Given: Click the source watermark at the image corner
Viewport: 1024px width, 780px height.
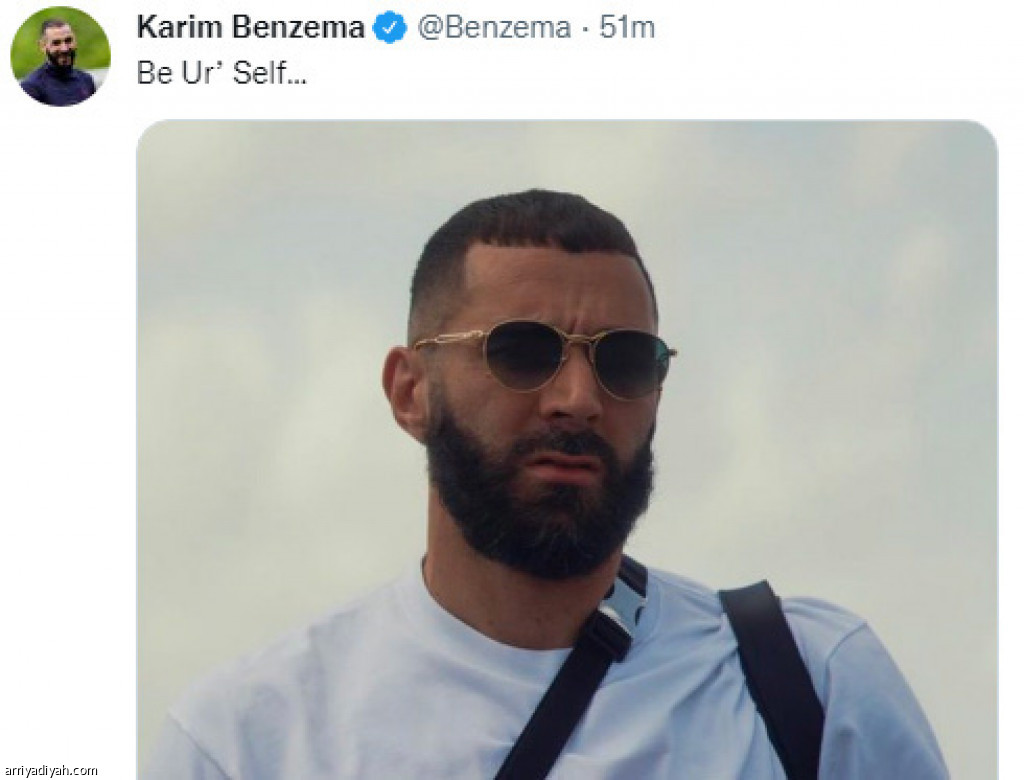Looking at the screenshot, I should coord(51,771).
